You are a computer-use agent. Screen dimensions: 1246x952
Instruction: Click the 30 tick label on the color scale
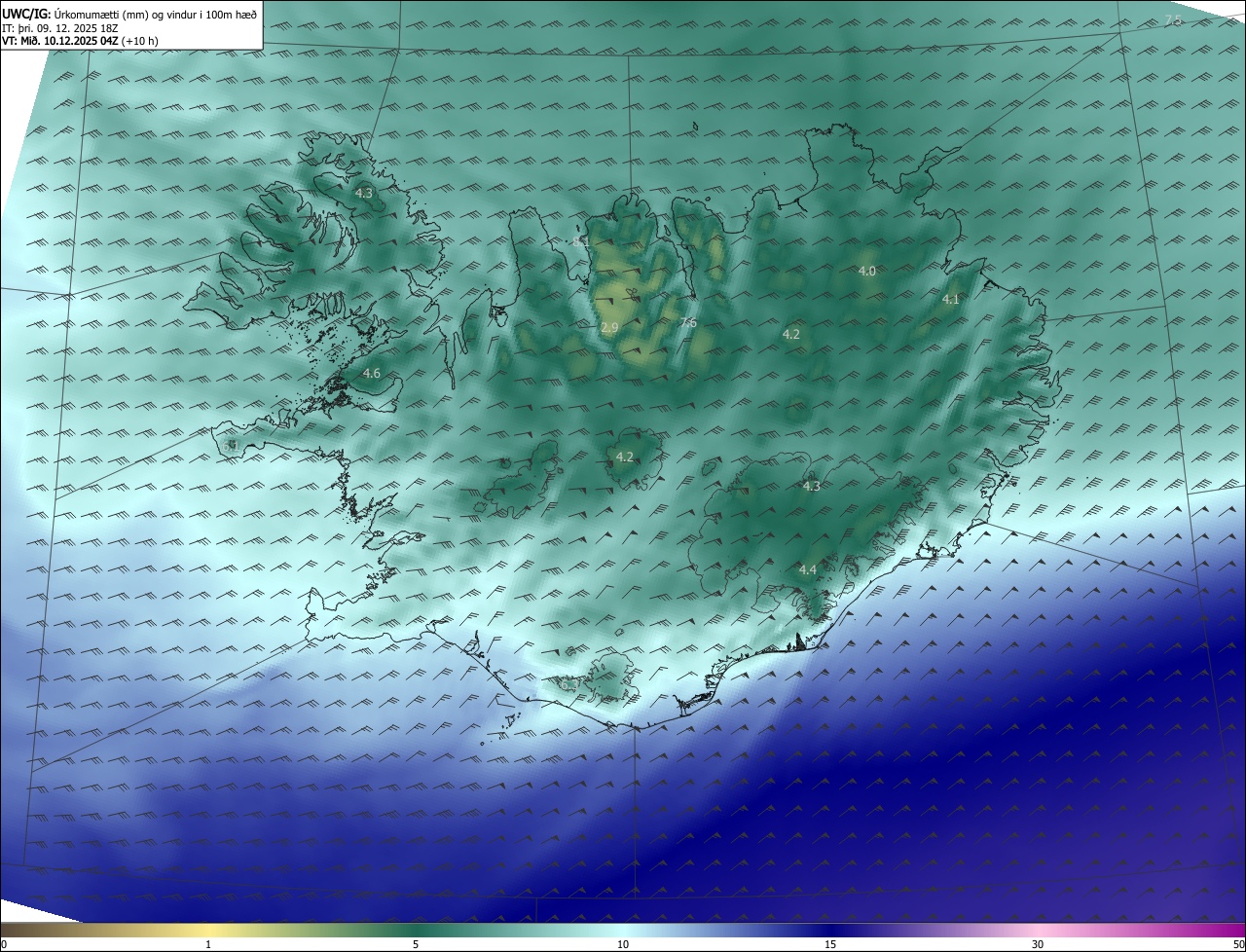[x=1038, y=944]
